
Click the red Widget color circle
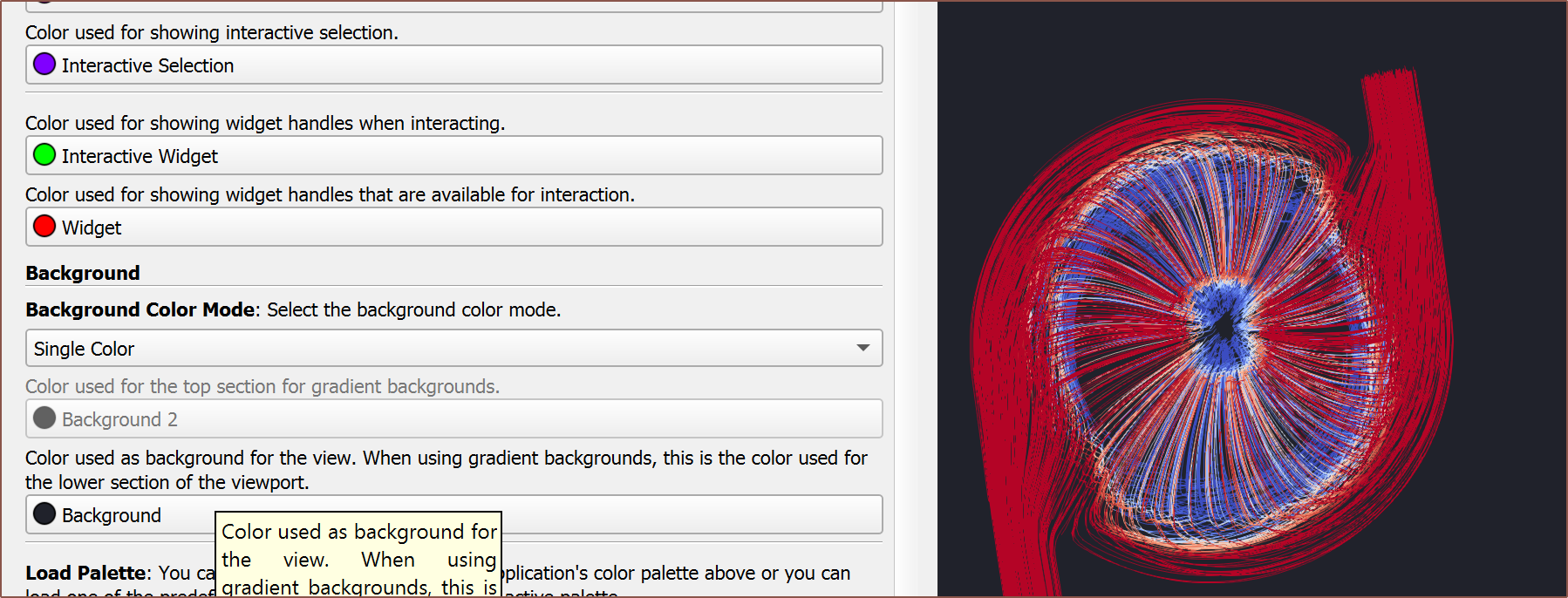coord(44,227)
